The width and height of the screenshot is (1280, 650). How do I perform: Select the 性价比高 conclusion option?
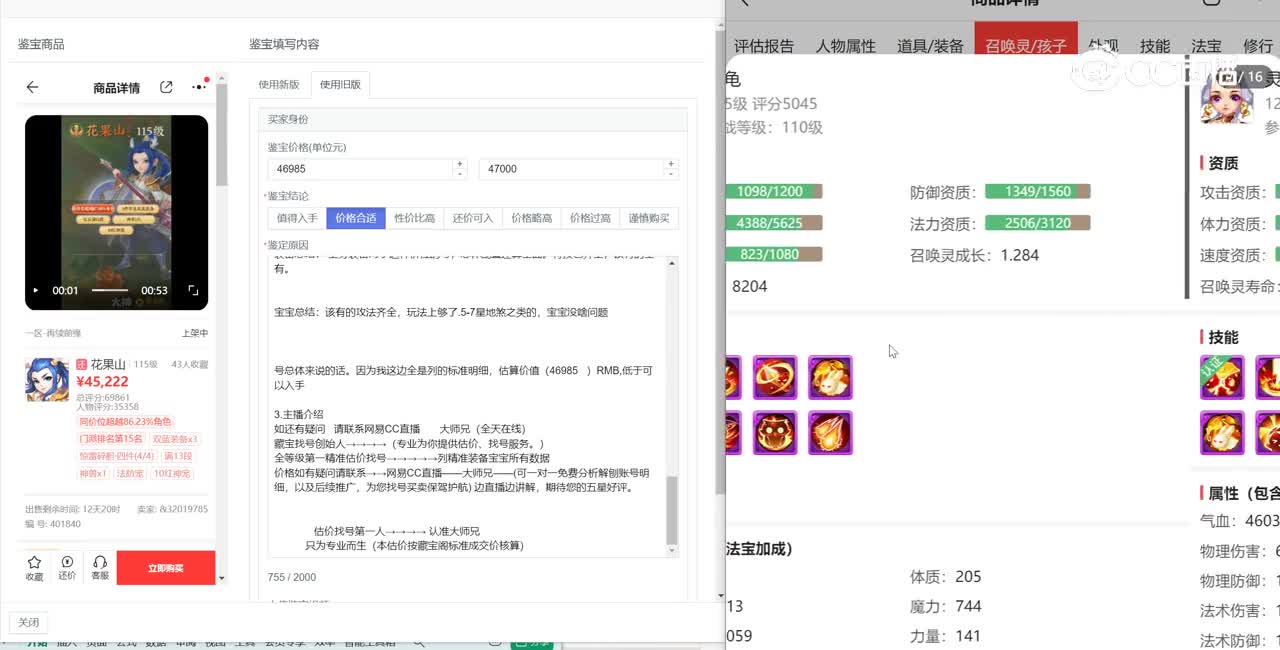click(x=414, y=218)
